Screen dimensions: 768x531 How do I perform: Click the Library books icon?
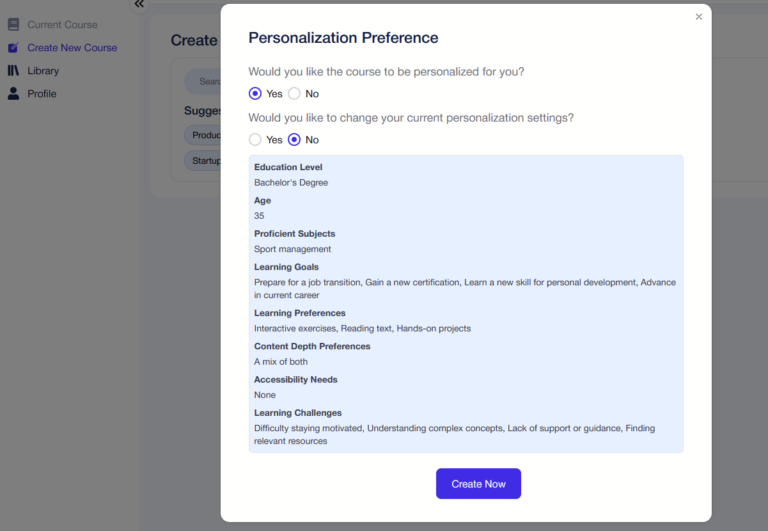pyautogui.click(x=13, y=71)
